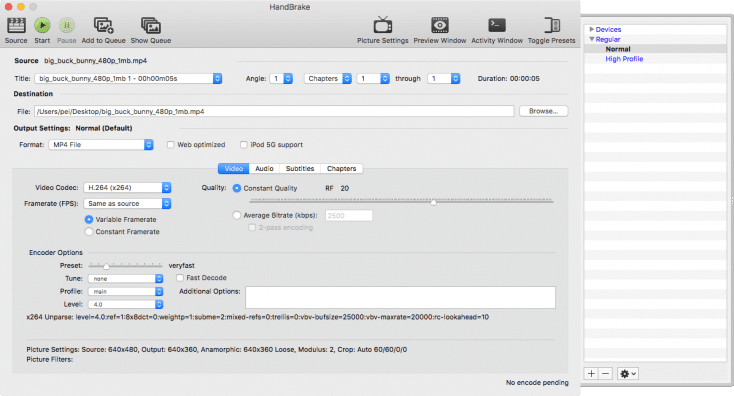Remove preset with the minus icon
The width and height of the screenshot is (734, 396).
605,374
